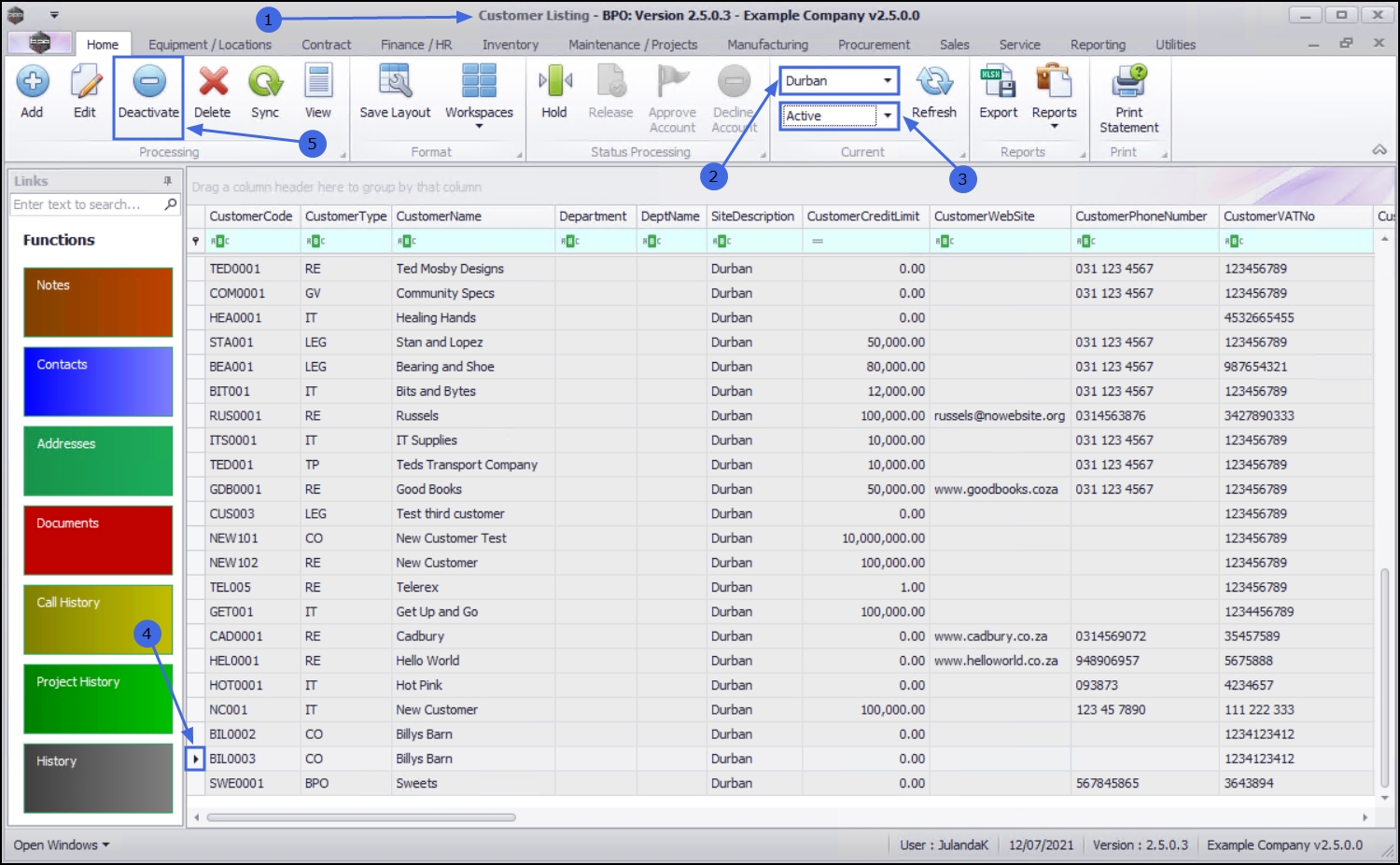This screenshot has height=865, width=1400.
Task: Click the Release status icon
Action: tap(611, 82)
